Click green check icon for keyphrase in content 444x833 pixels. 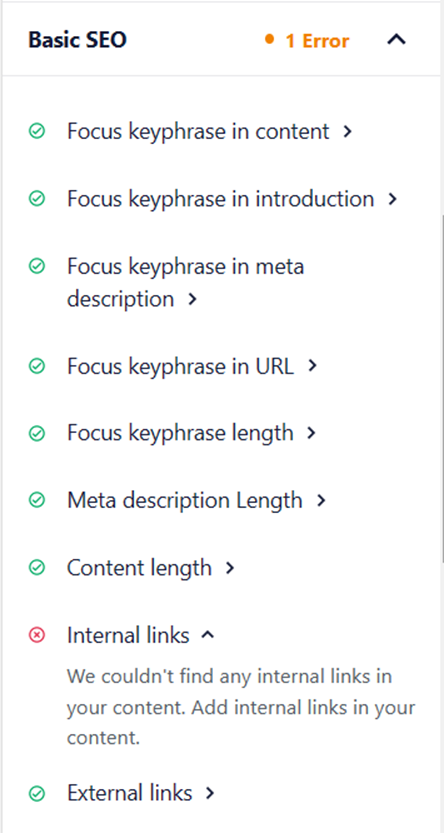pos(37,131)
